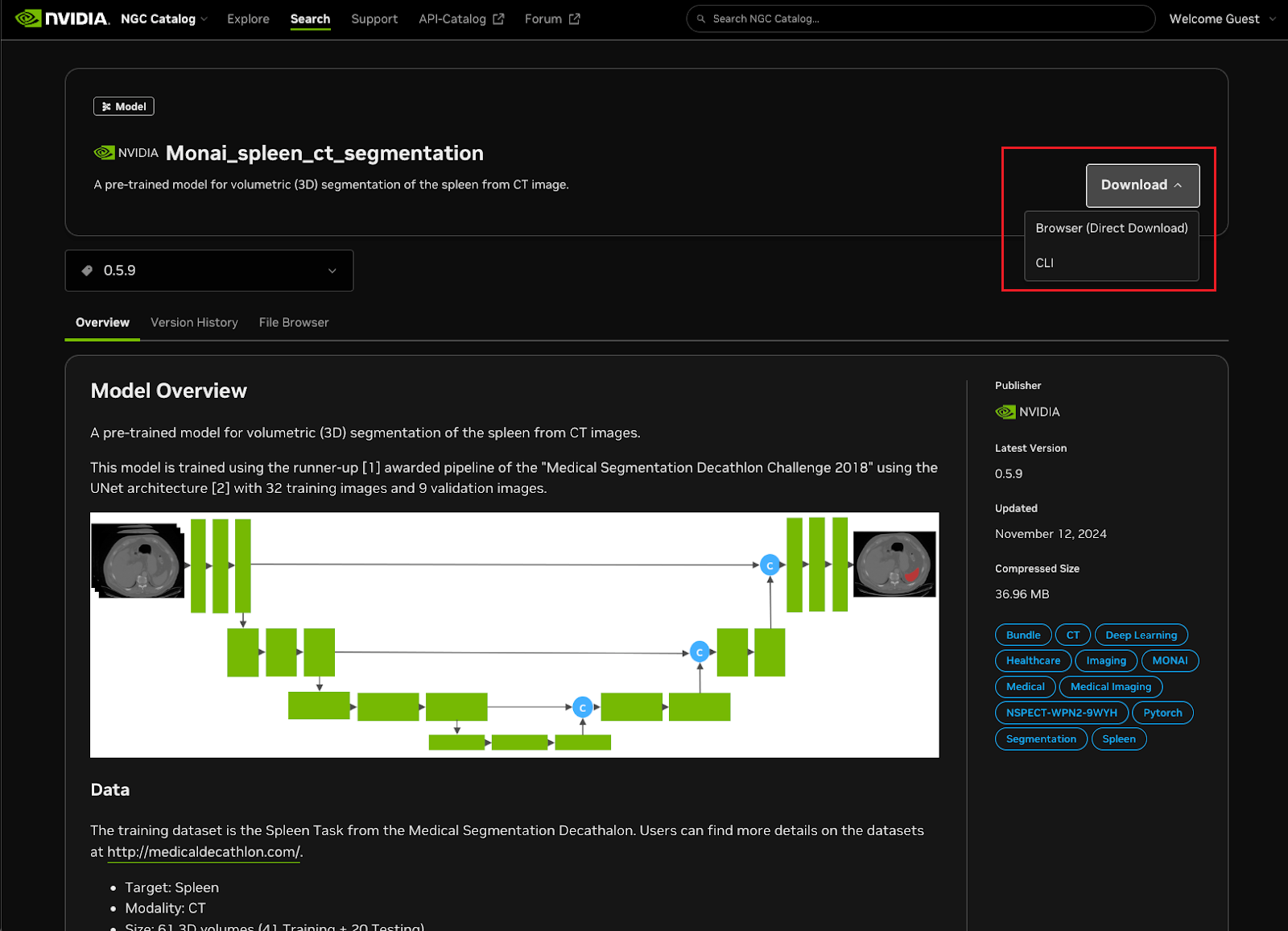Click the MONAI tag
The image size is (1288, 931).
tap(1170, 660)
